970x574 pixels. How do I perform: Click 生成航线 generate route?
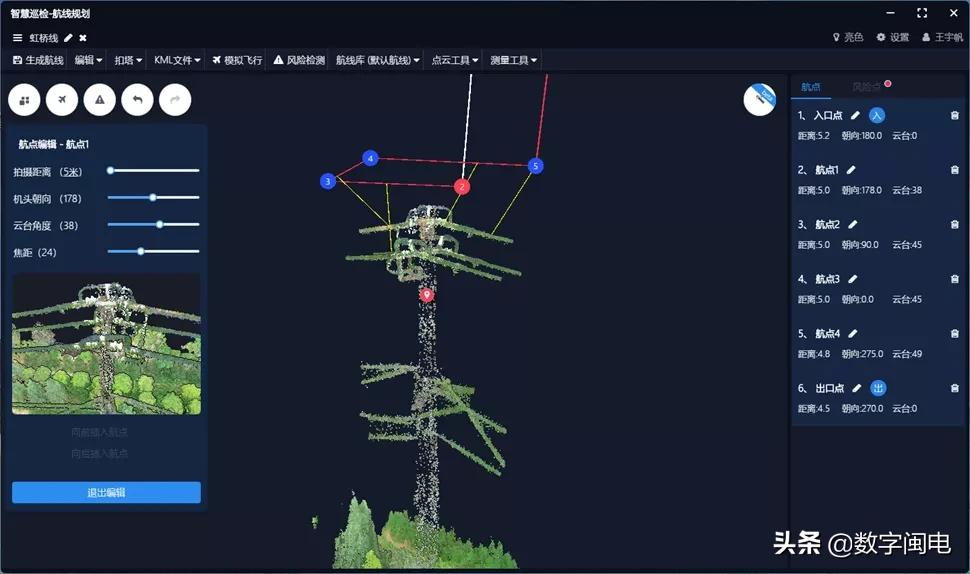pyautogui.click(x=38, y=60)
